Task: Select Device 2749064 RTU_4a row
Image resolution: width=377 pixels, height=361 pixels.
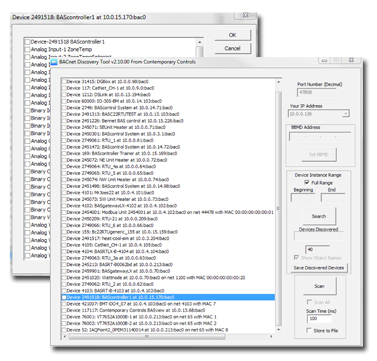Action: point(111,166)
